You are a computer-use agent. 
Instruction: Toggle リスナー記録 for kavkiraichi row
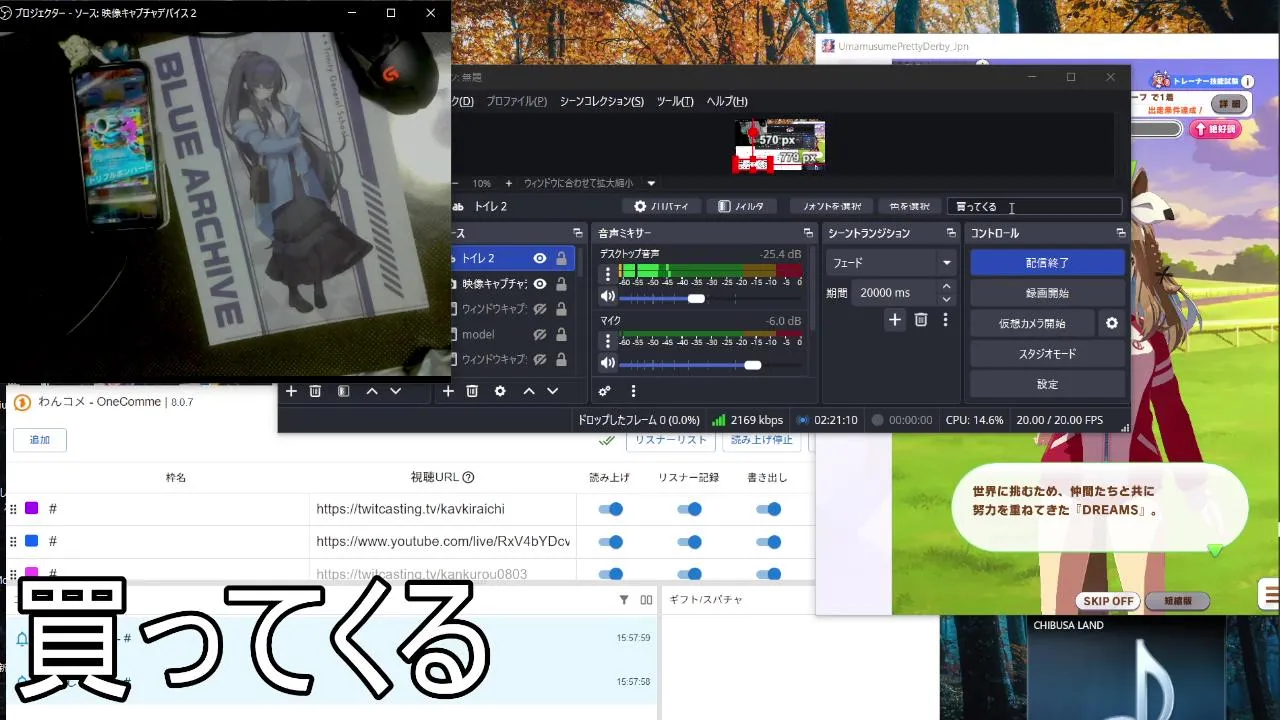(689, 509)
